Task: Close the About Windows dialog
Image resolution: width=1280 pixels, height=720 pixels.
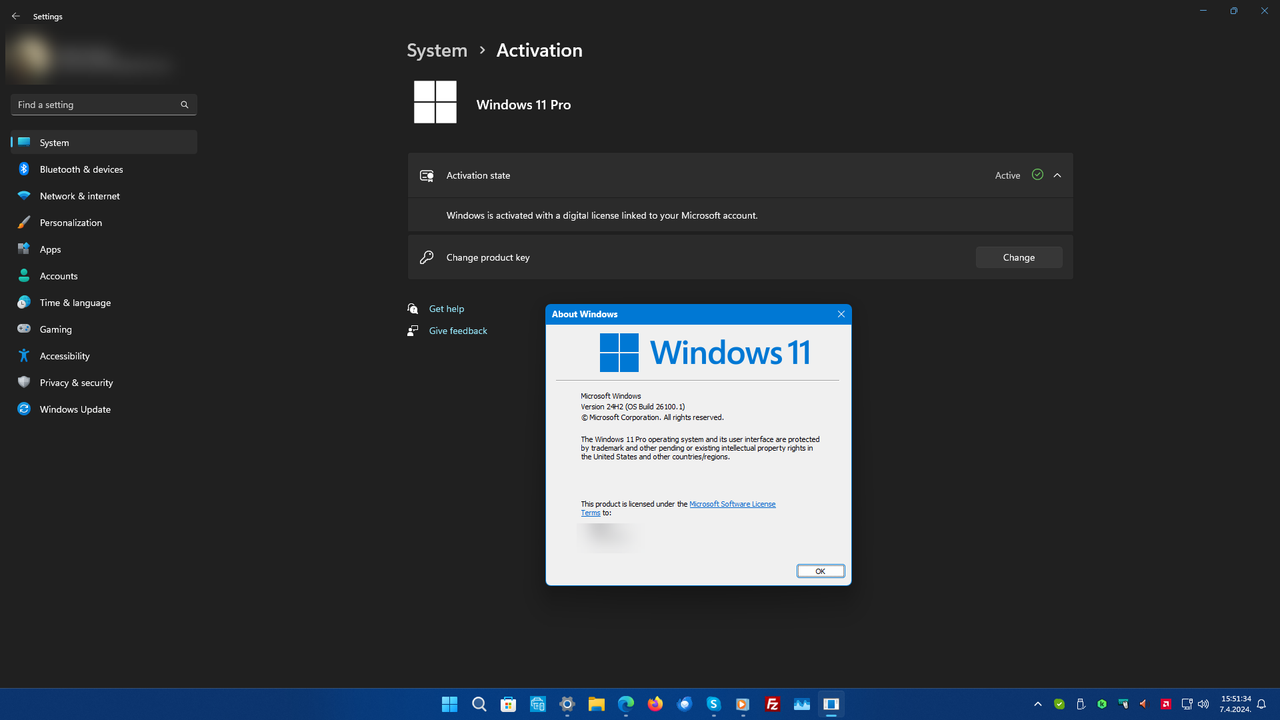Action: [841, 314]
